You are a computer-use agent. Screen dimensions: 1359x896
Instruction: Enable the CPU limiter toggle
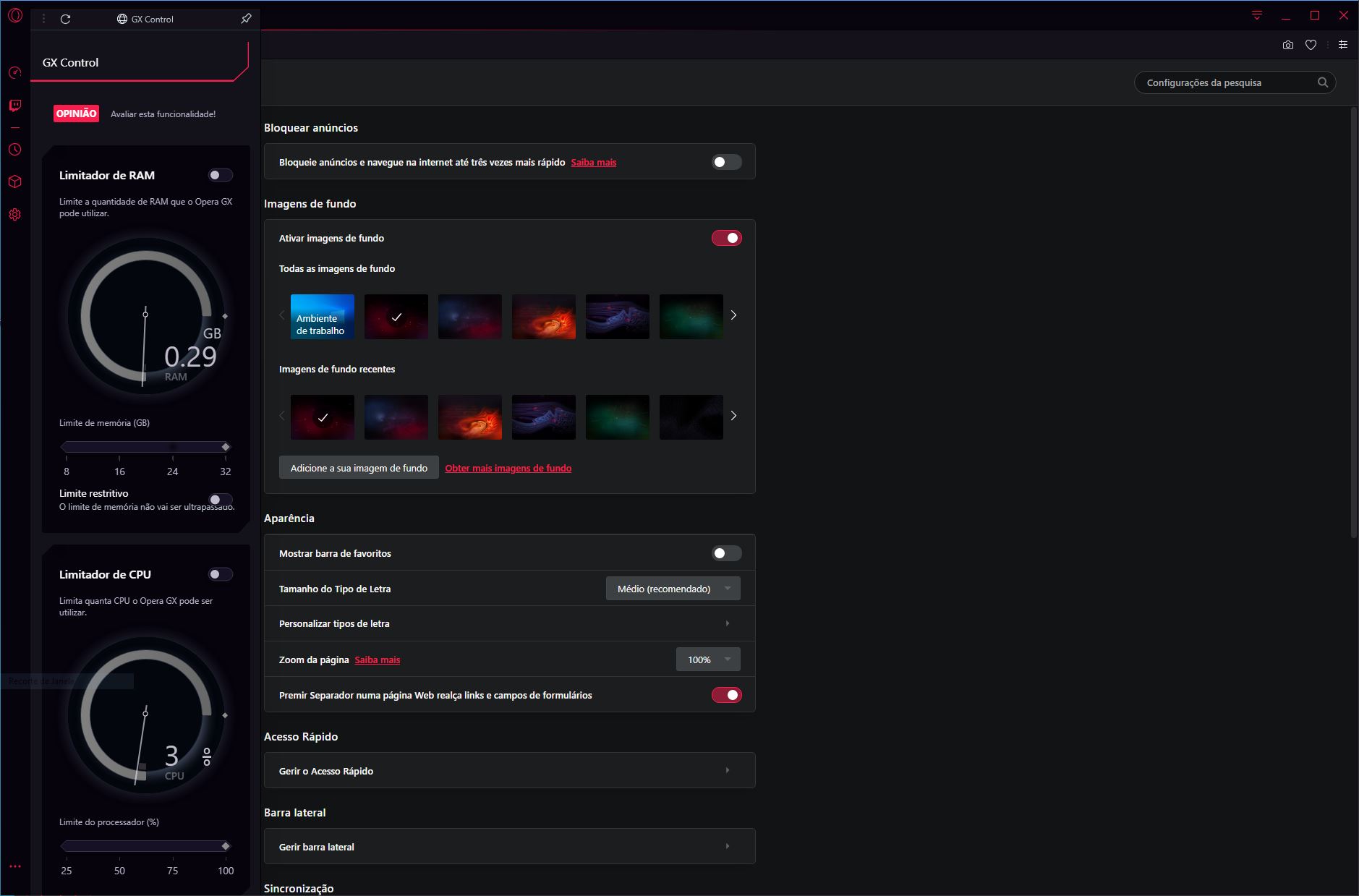click(x=221, y=574)
